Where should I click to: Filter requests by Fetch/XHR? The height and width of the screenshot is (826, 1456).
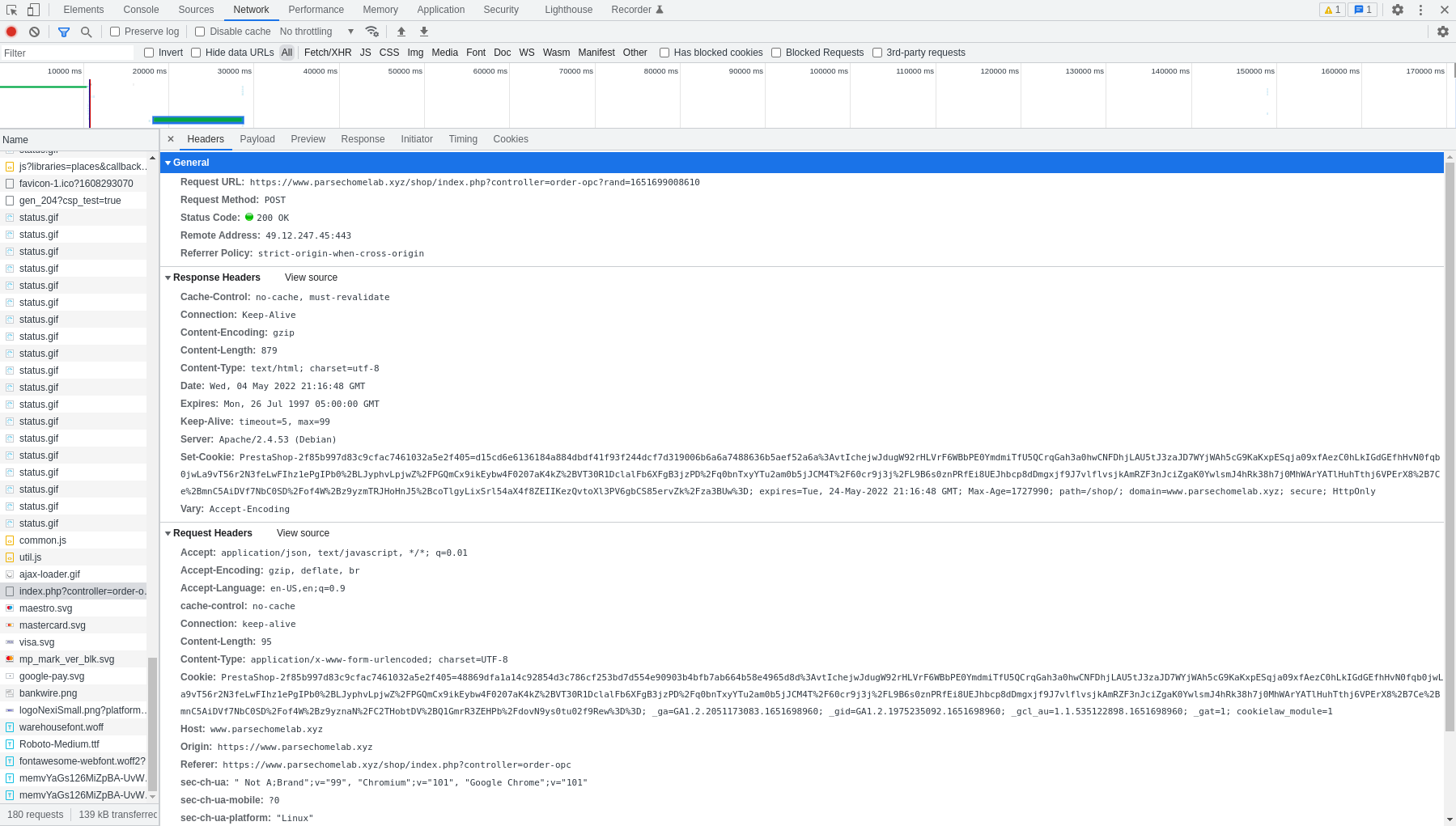(x=328, y=53)
